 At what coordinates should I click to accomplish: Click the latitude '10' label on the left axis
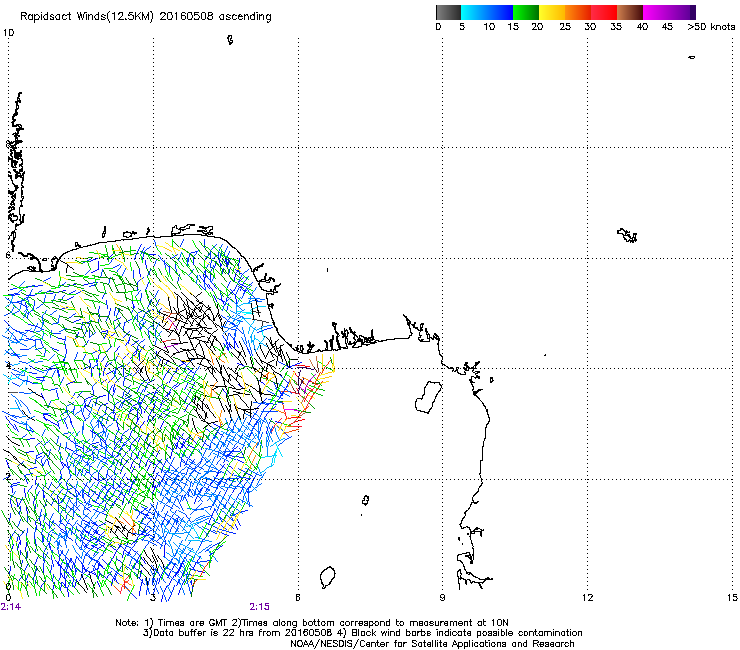point(8,33)
